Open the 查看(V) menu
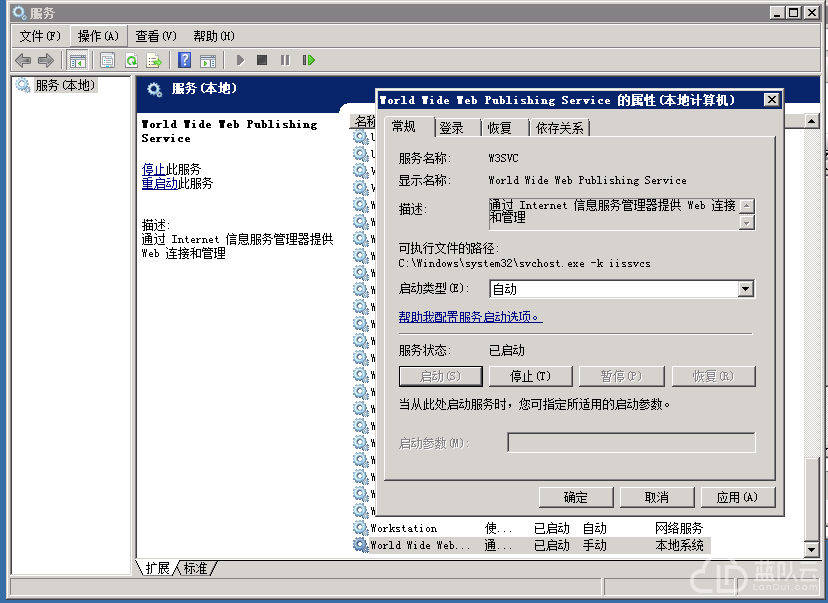828x603 pixels. (x=156, y=36)
